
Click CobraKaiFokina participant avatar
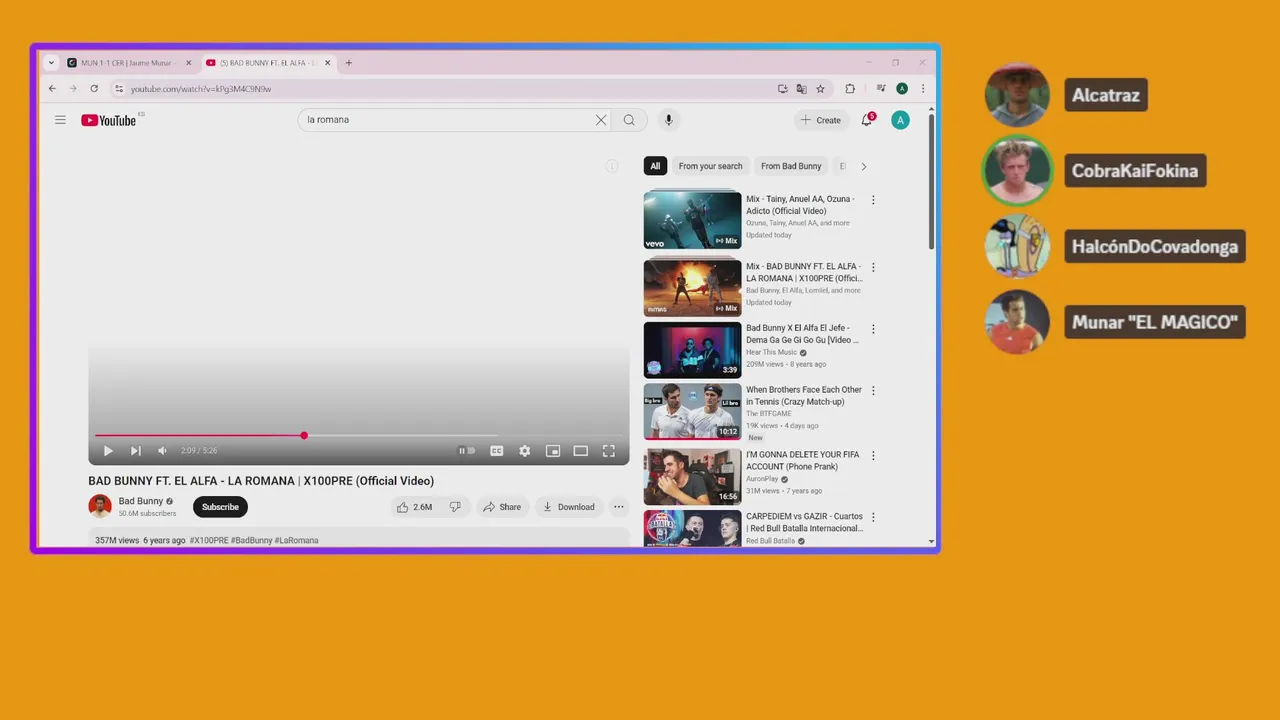point(1017,171)
